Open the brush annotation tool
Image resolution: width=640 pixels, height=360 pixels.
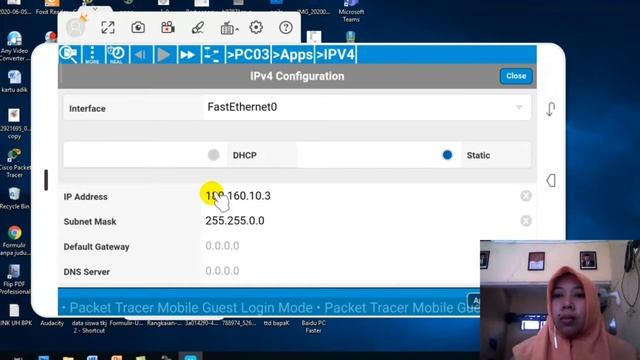(198, 28)
